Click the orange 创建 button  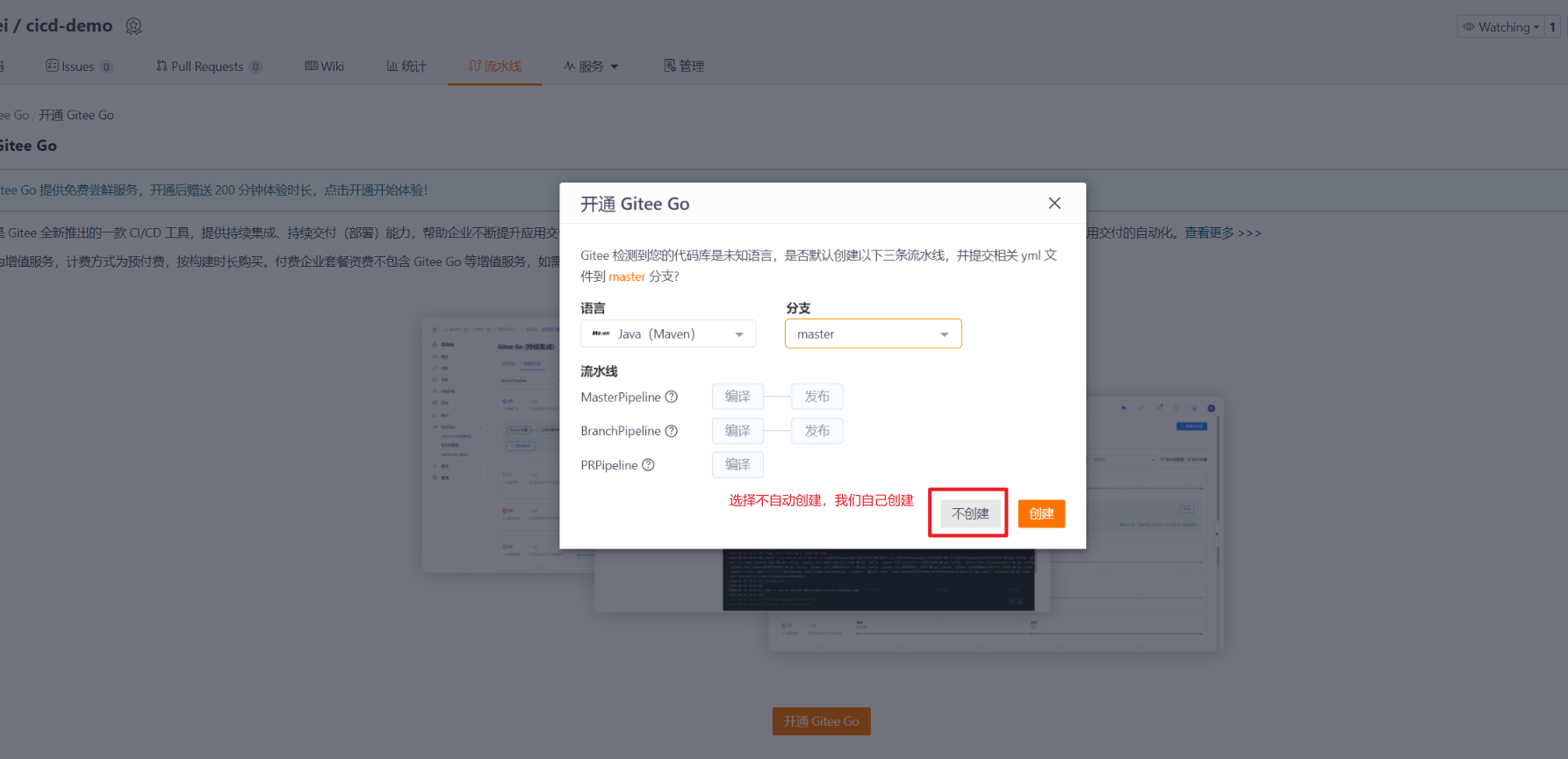1041,514
